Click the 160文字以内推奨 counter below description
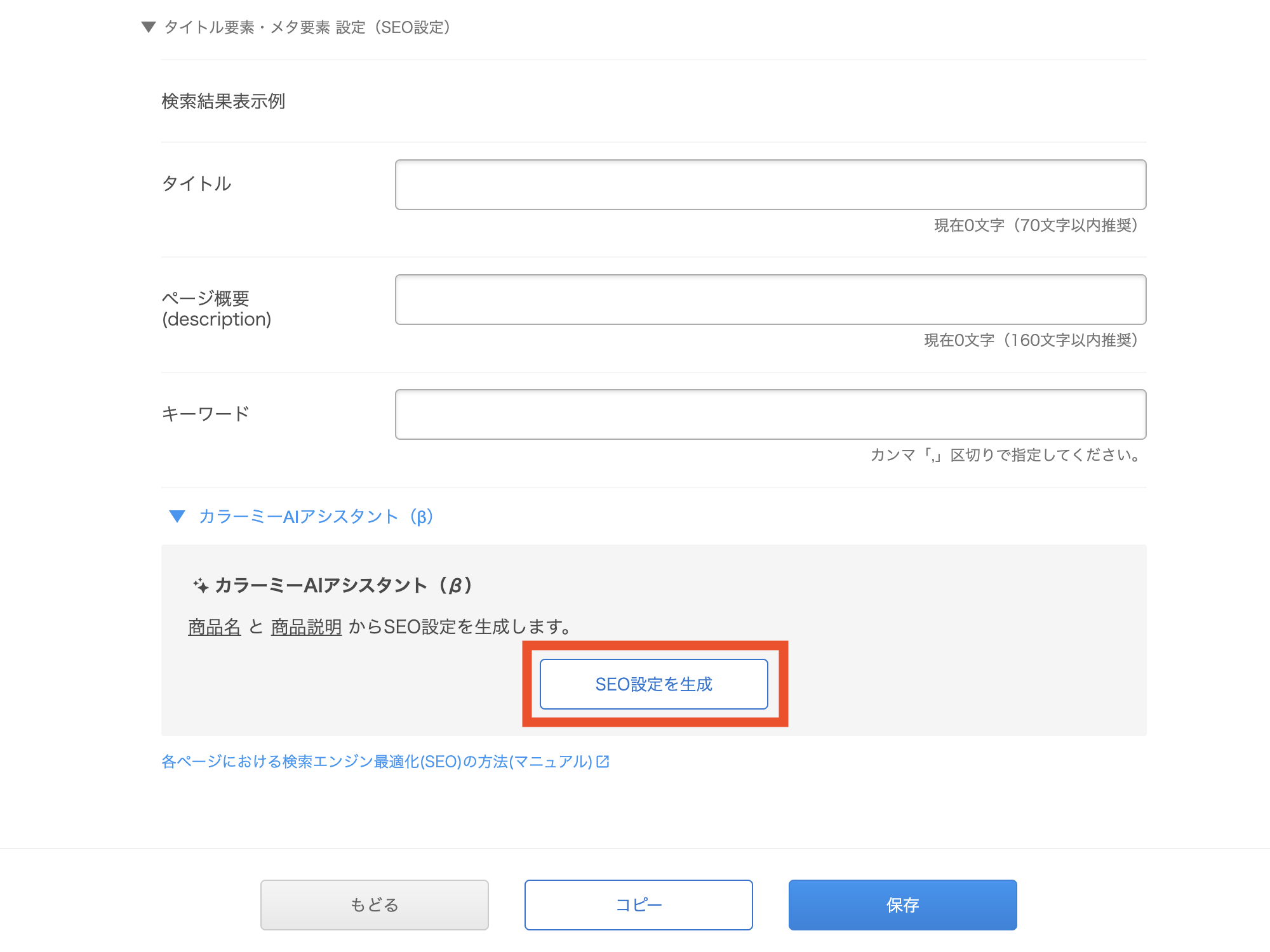Screen dimensions: 1270x952 (x=1032, y=341)
